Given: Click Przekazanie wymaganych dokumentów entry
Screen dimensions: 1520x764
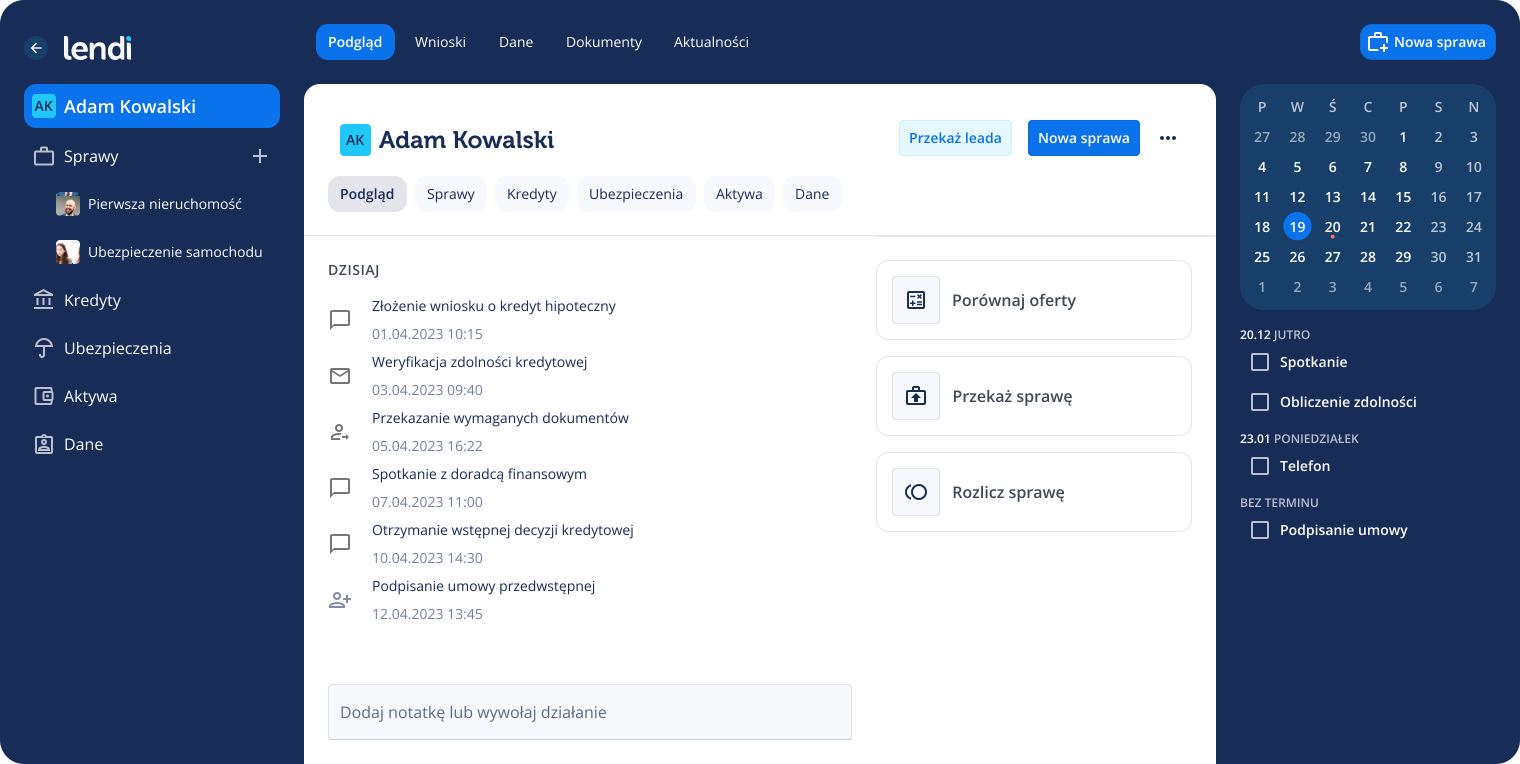Looking at the screenshot, I should click(500, 418).
